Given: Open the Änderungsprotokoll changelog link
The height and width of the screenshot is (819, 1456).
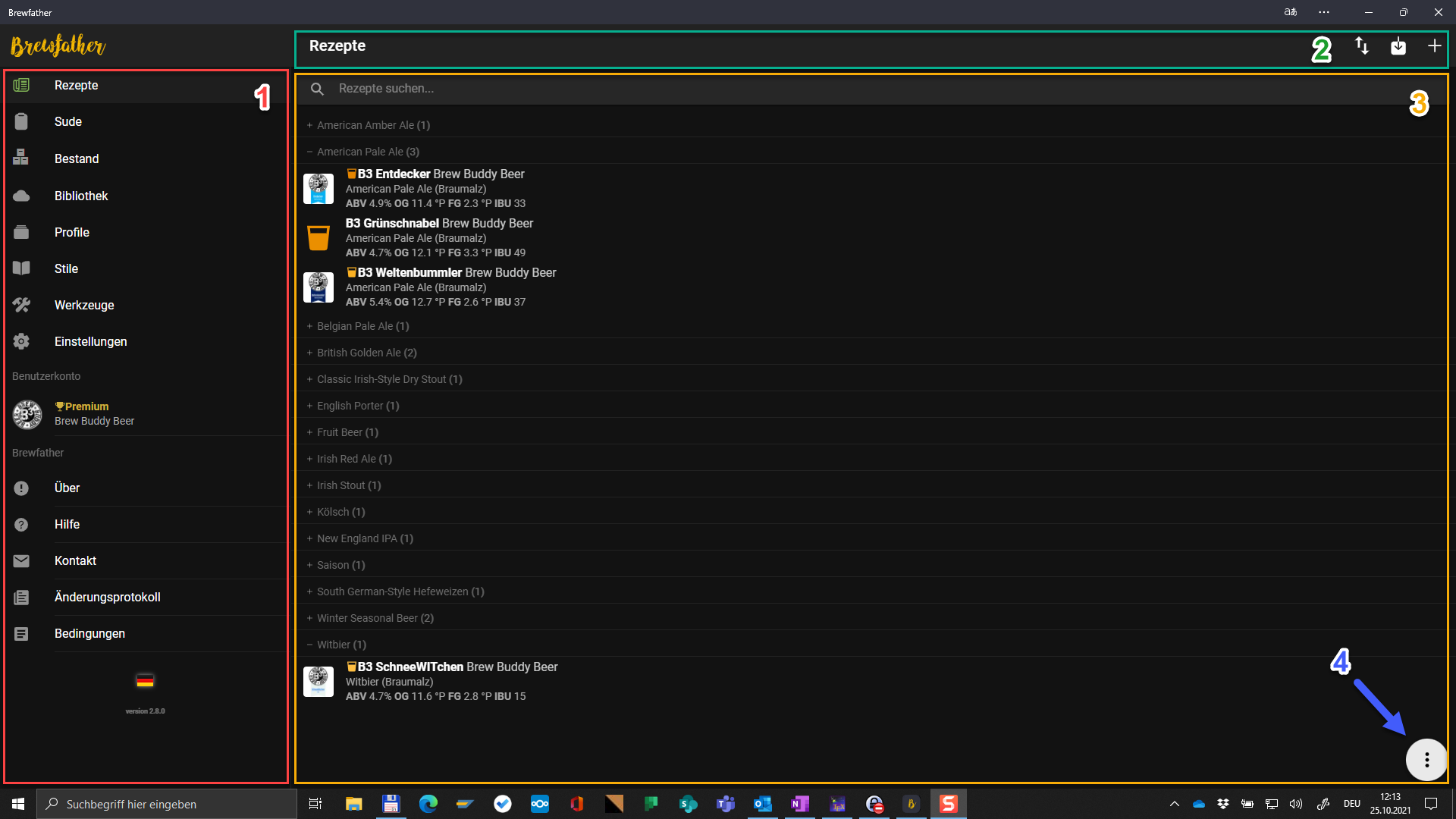Looking at the screenshot, I should (107, 597).
